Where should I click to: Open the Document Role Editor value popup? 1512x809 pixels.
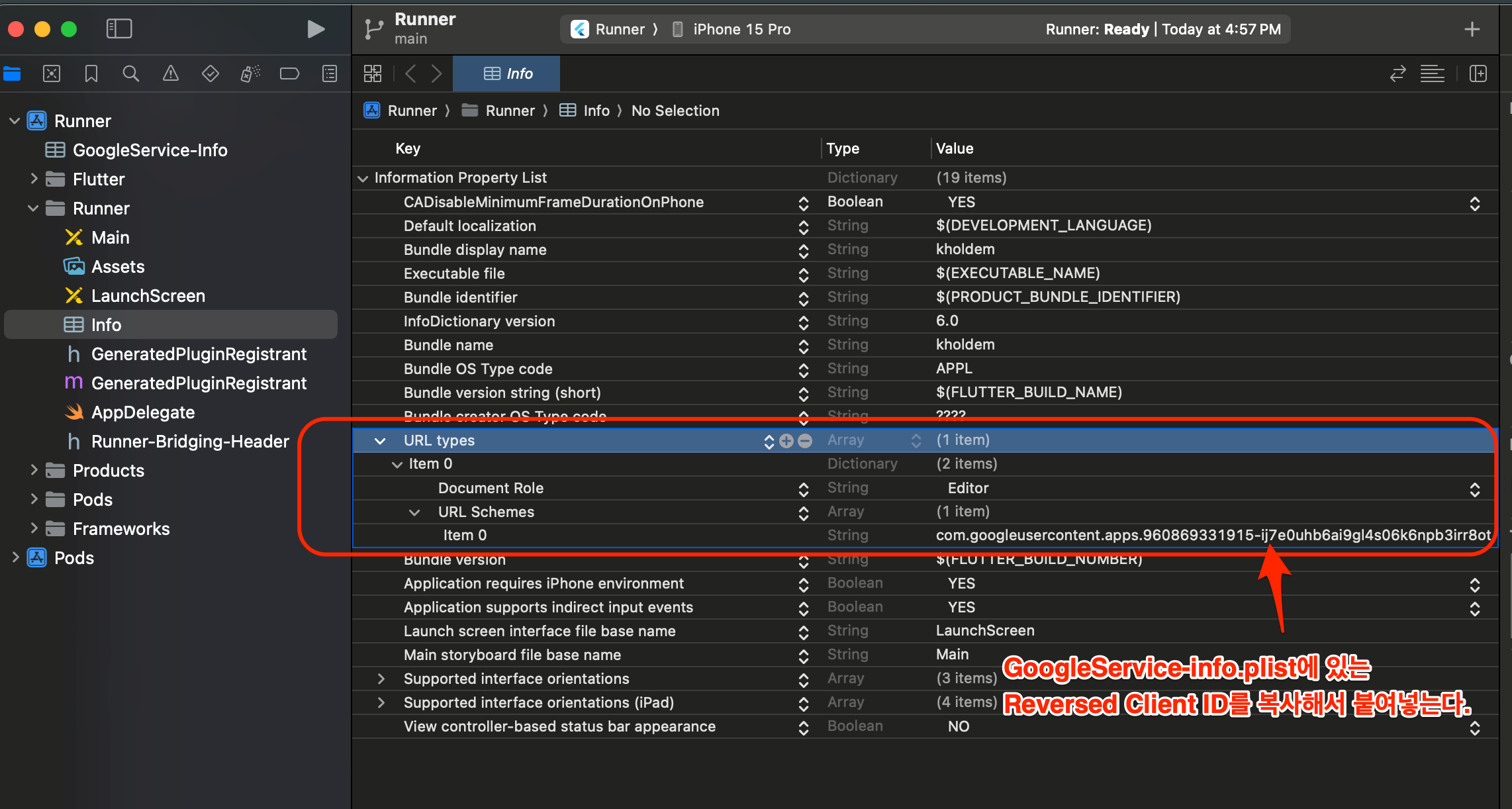click(1474, 489)
